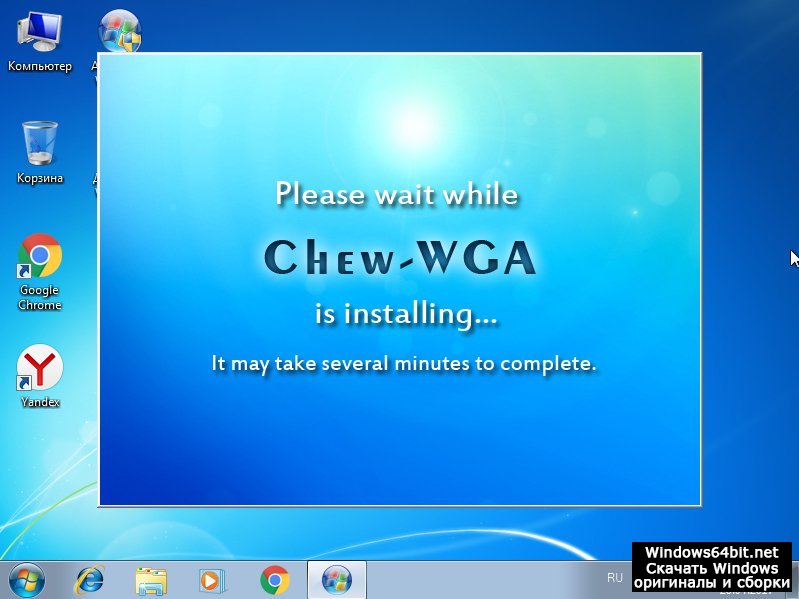This screenshot has width=799, height=599.
Task: Click the "Скачать Windows" text
Action: tap(711, 568)
